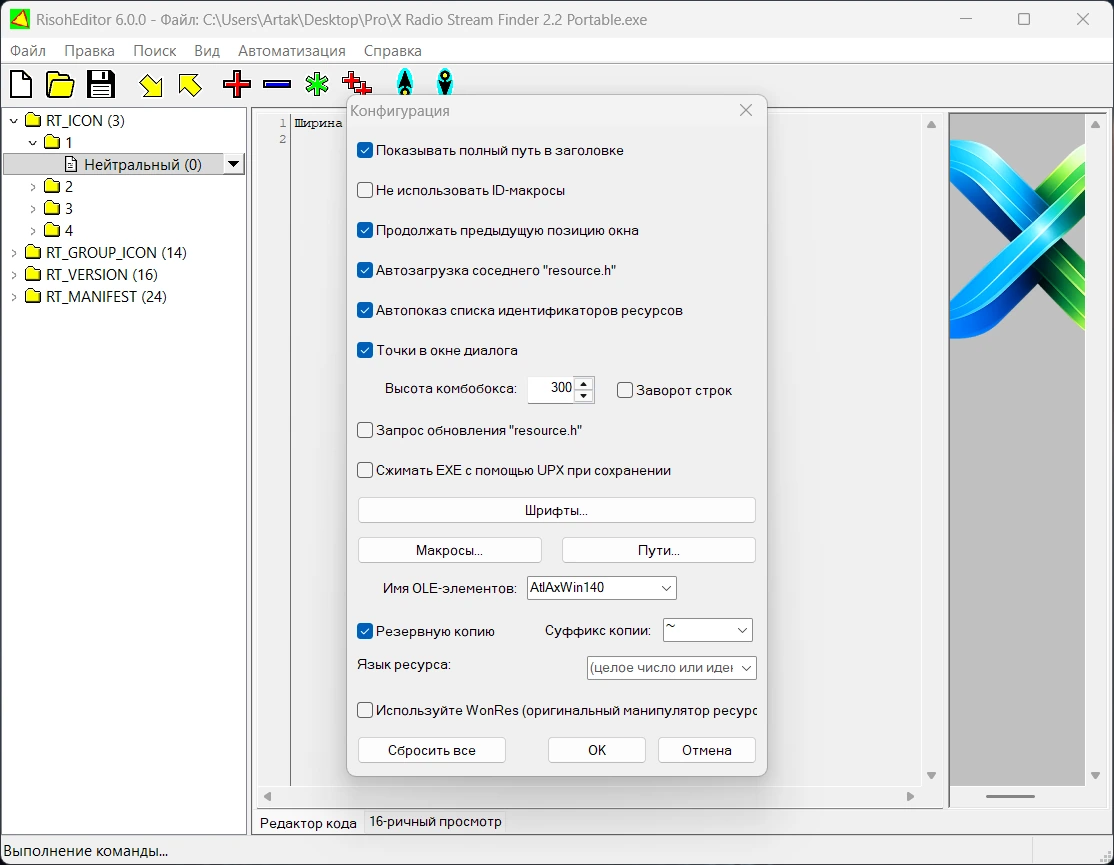Open the Автоматизация menu
This screenshot has width=1114, height=865.
click(x=291, y=50)
